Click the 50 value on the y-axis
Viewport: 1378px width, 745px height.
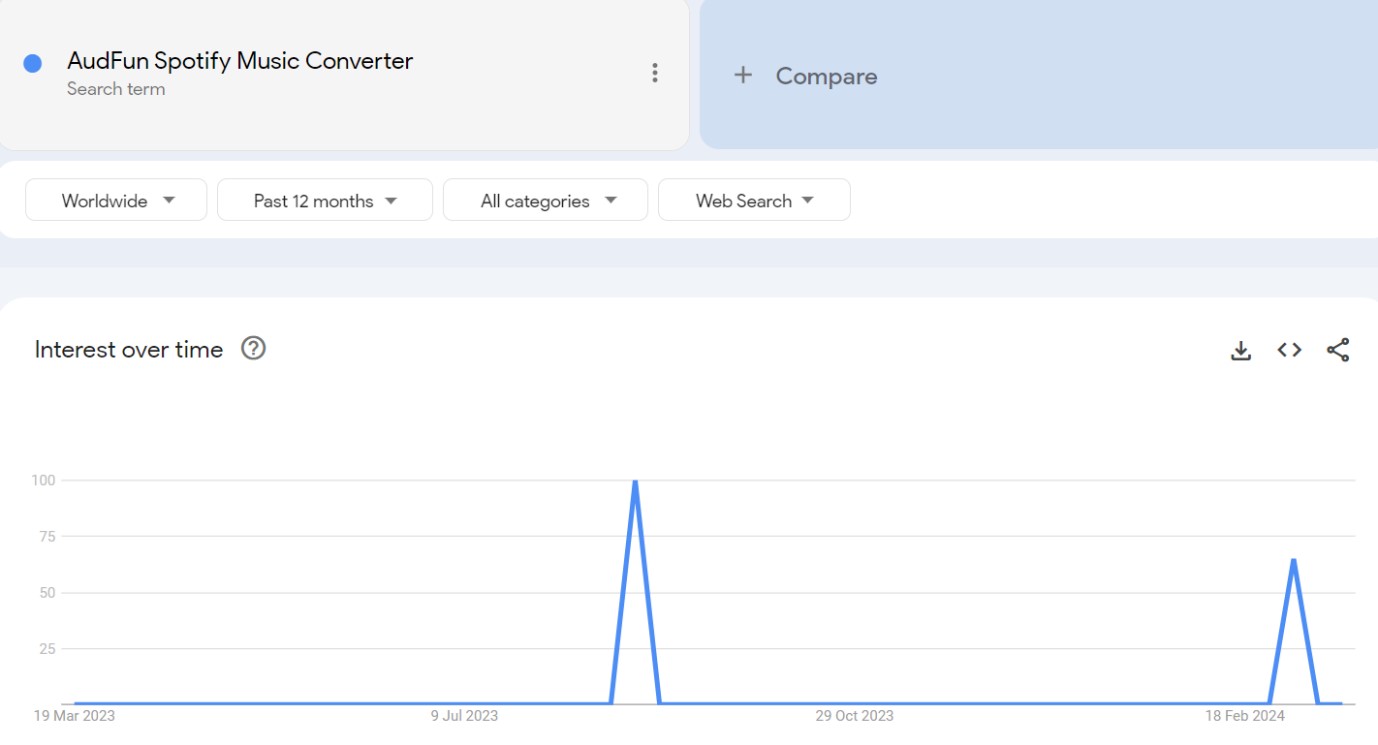[x=46, y=593]
